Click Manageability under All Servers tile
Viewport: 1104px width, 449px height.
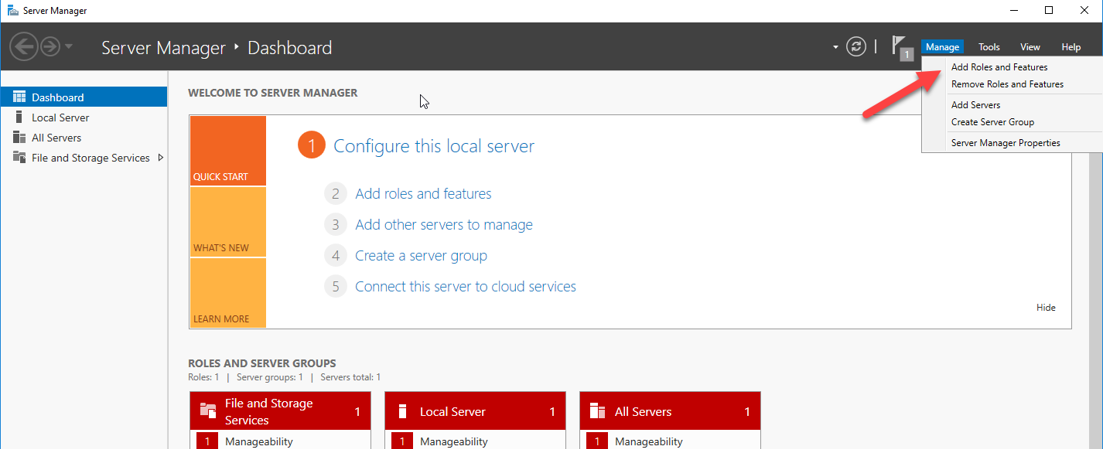648,442
